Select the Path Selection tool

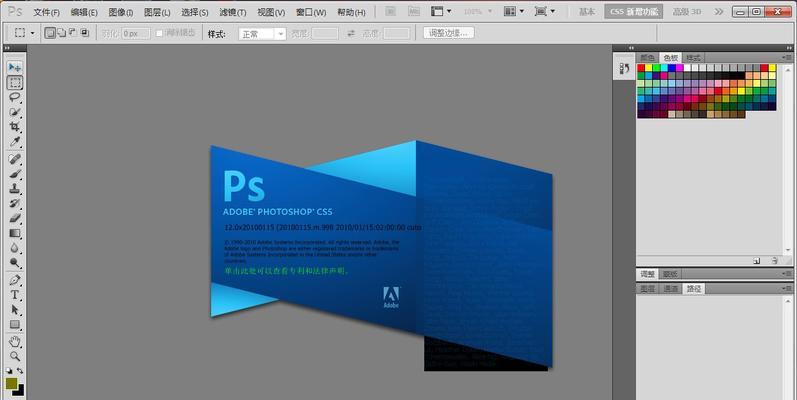[x=15, y=310]
